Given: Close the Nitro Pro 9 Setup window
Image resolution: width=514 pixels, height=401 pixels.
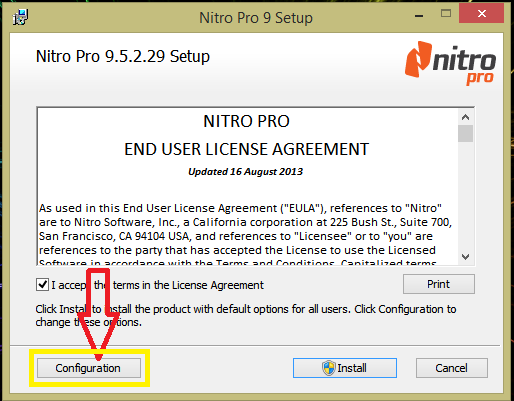Looking at the screenshot, I should 481,14.
